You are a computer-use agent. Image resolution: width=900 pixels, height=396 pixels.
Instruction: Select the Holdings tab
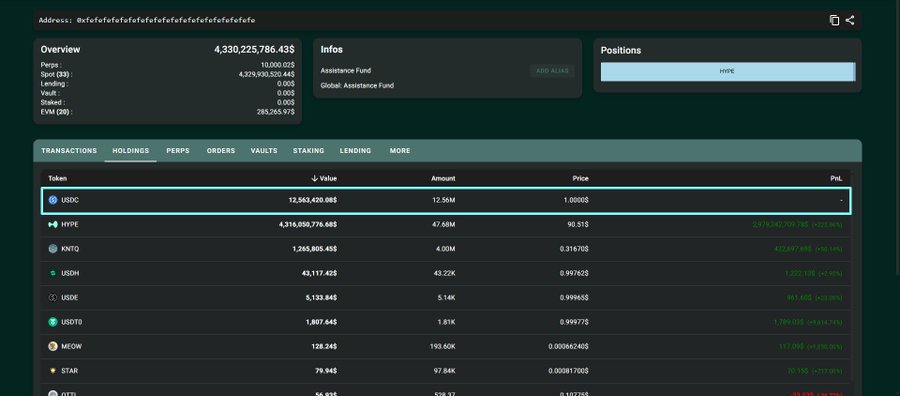pyautogui.click(x=130, y=150)
